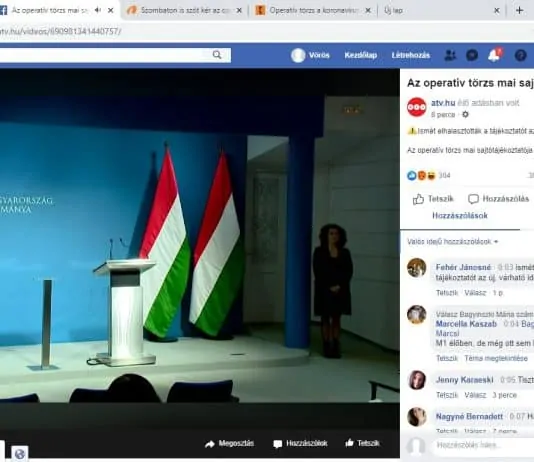534x462 pixels.
Task: Click the search magnifier icon
Action: (x=217, y=55)
